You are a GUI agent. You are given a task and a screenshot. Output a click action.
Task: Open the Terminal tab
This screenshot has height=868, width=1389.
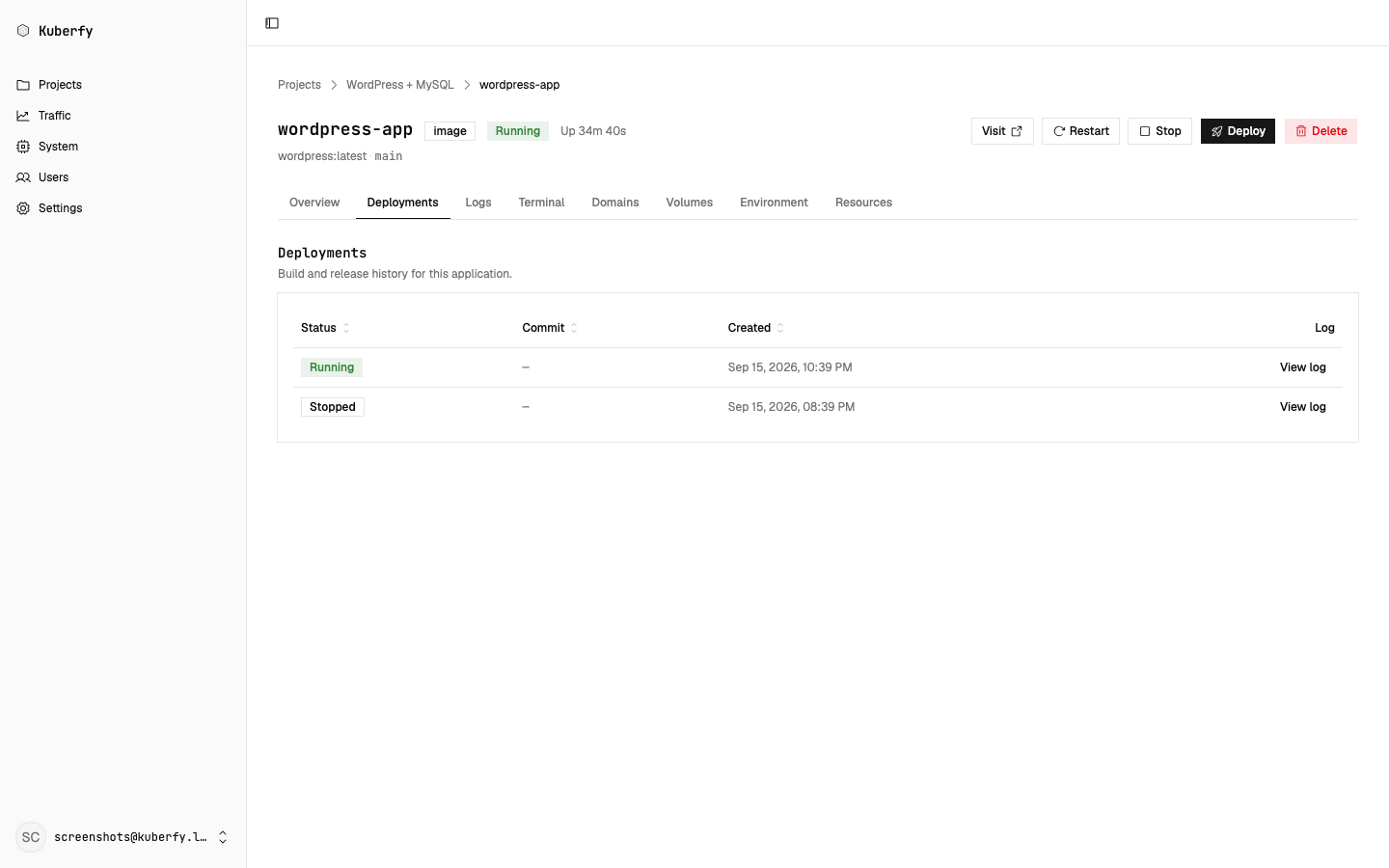(541, 203)
